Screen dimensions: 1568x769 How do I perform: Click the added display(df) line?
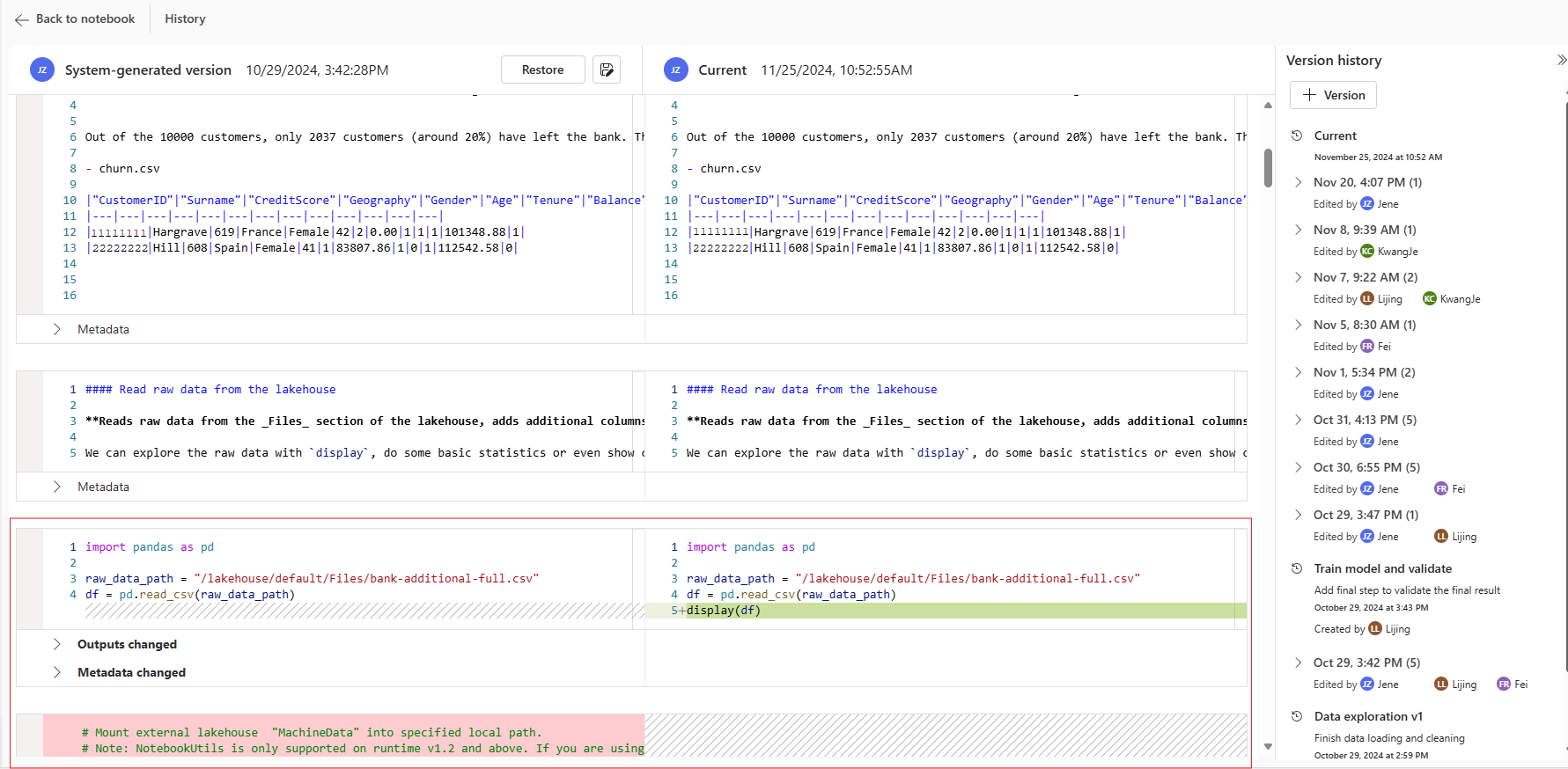point(723,611)
